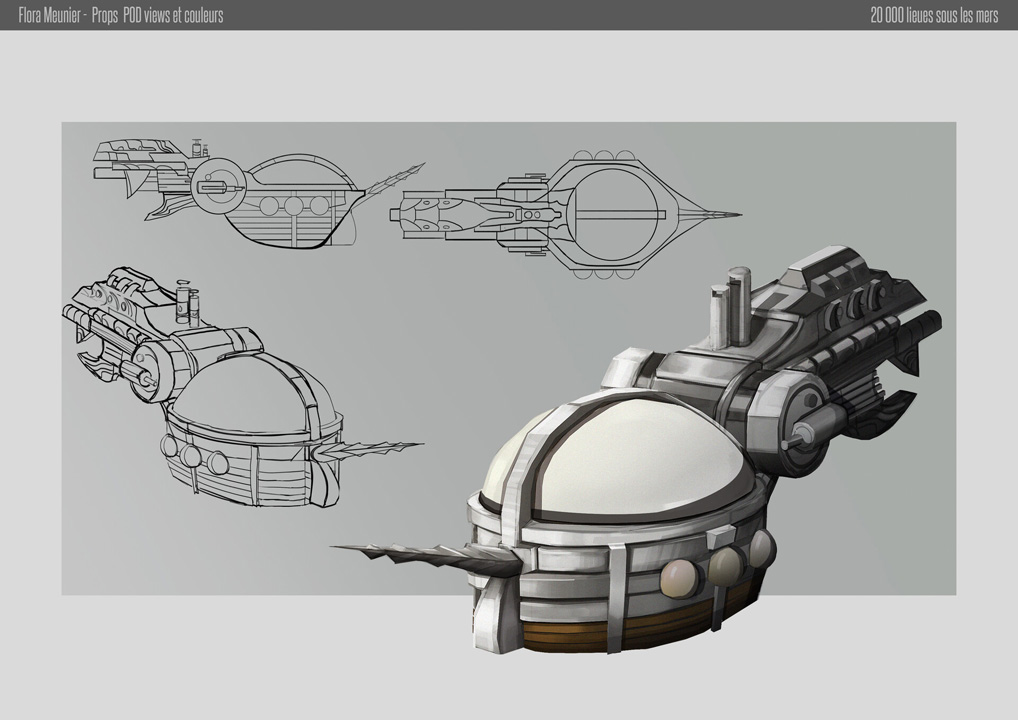Viewport: 1018px width, 720px height.
Task: Select the perspective line sketch of the pod
Action: [x=243, y=386]
